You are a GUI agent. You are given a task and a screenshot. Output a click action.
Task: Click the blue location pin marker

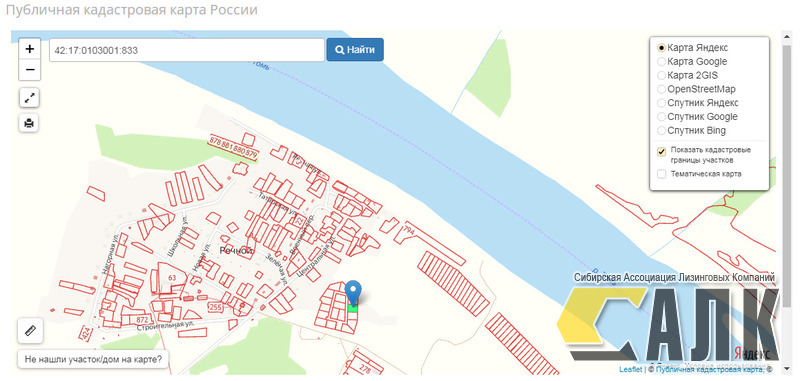coord(353,293)
